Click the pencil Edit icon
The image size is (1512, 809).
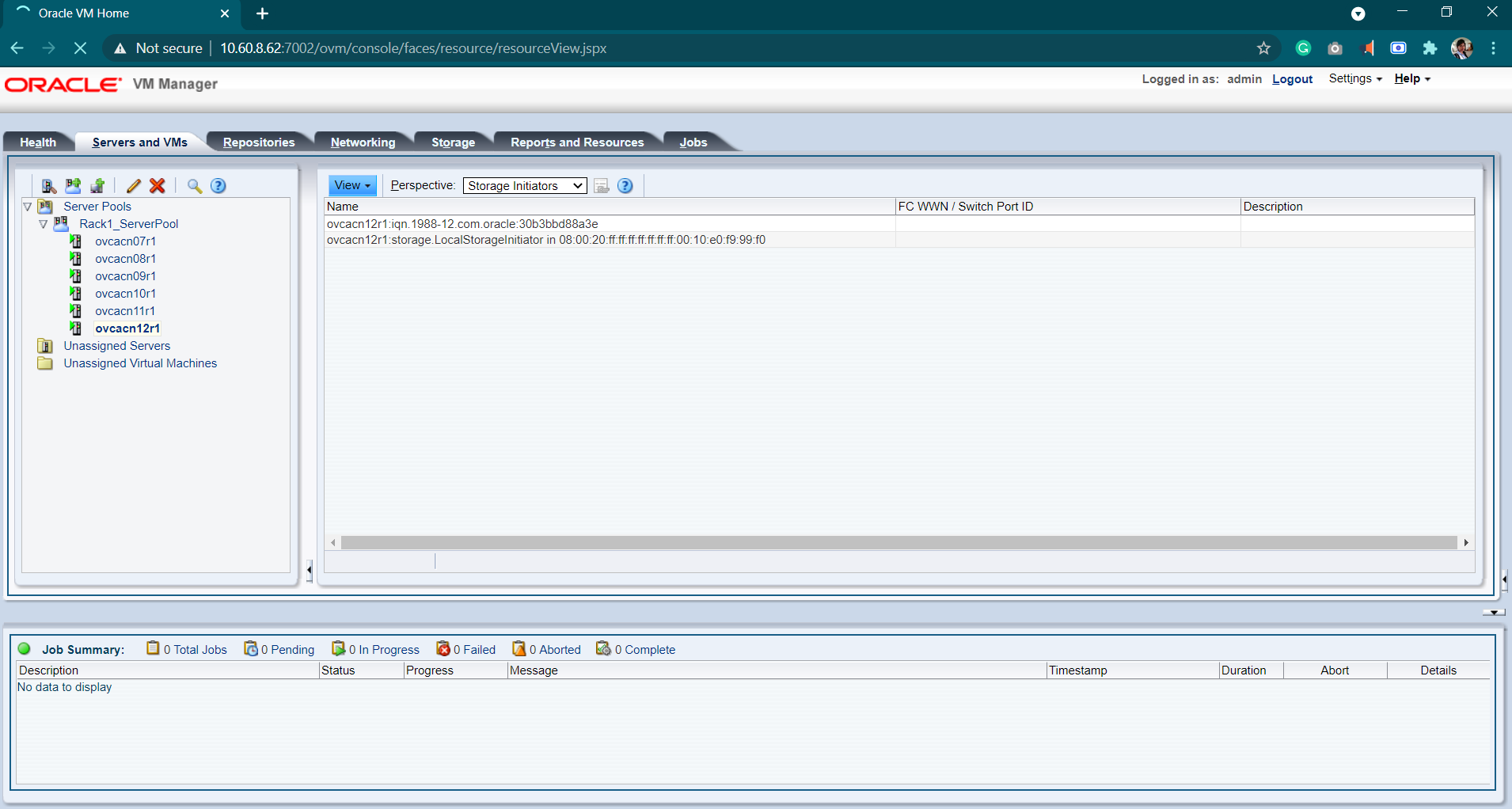click(x=133, y=186)
